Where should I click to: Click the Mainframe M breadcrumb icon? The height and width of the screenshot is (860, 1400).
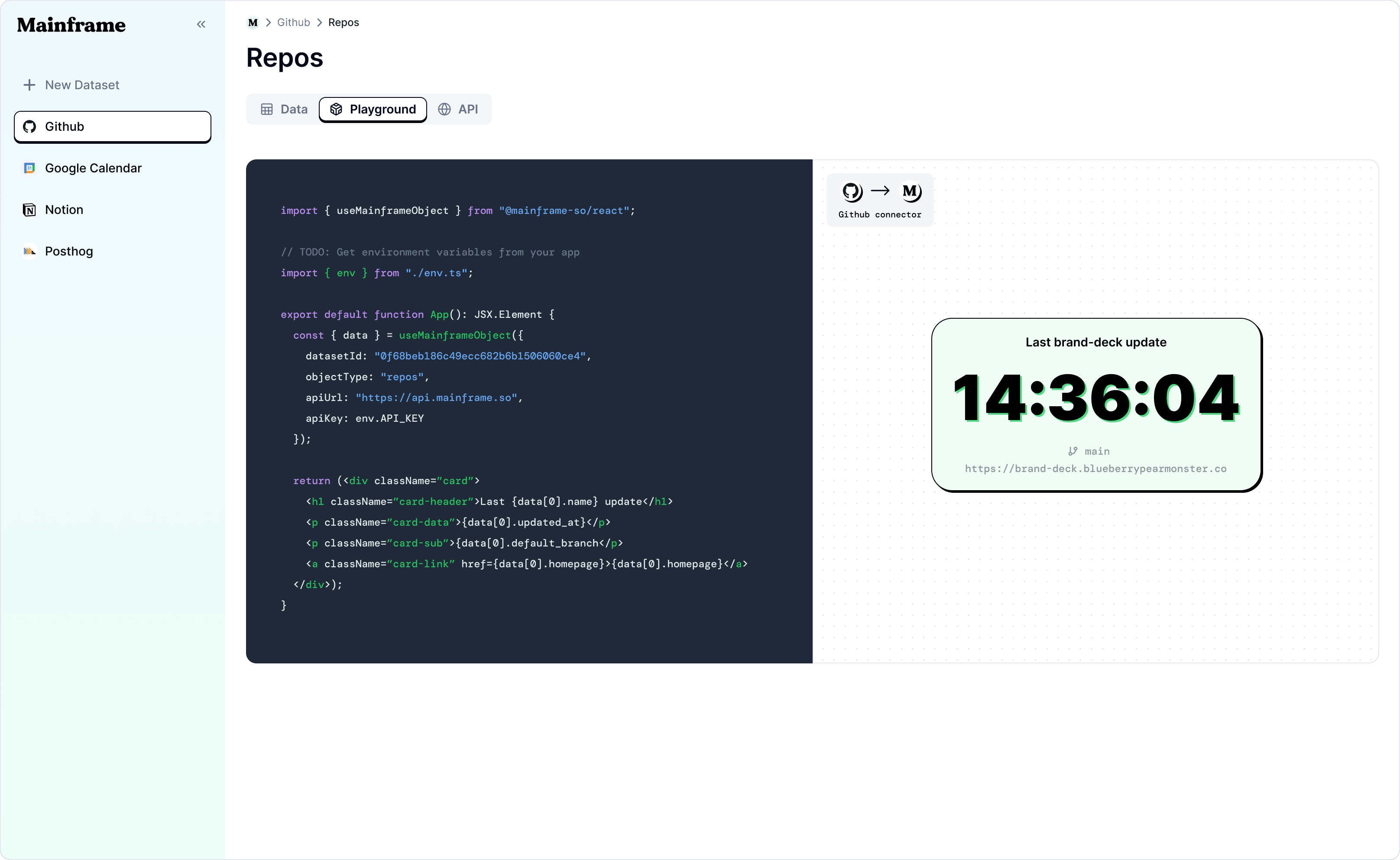pyautogui.click(x=253, y=22)
